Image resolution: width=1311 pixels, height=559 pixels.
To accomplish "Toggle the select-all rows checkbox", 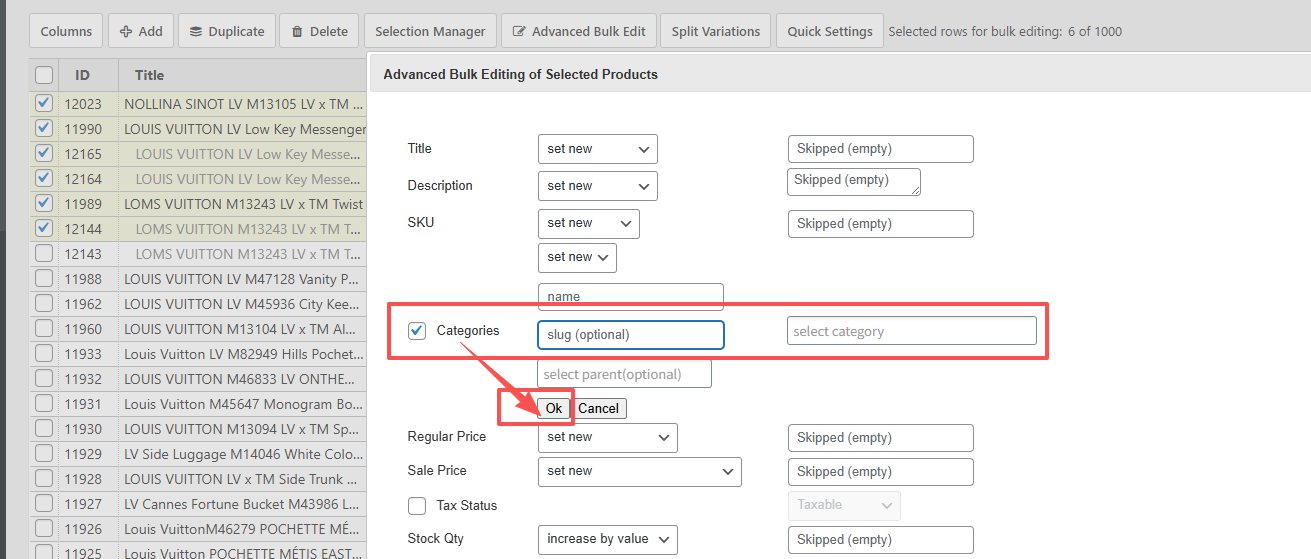I will pos(44,75).
